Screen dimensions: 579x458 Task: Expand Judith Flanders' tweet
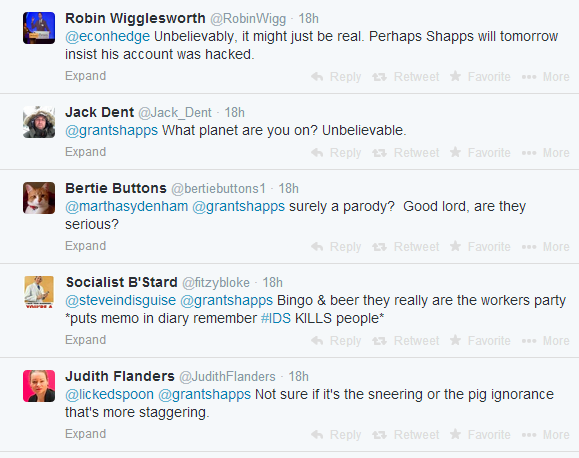point(86,434)
